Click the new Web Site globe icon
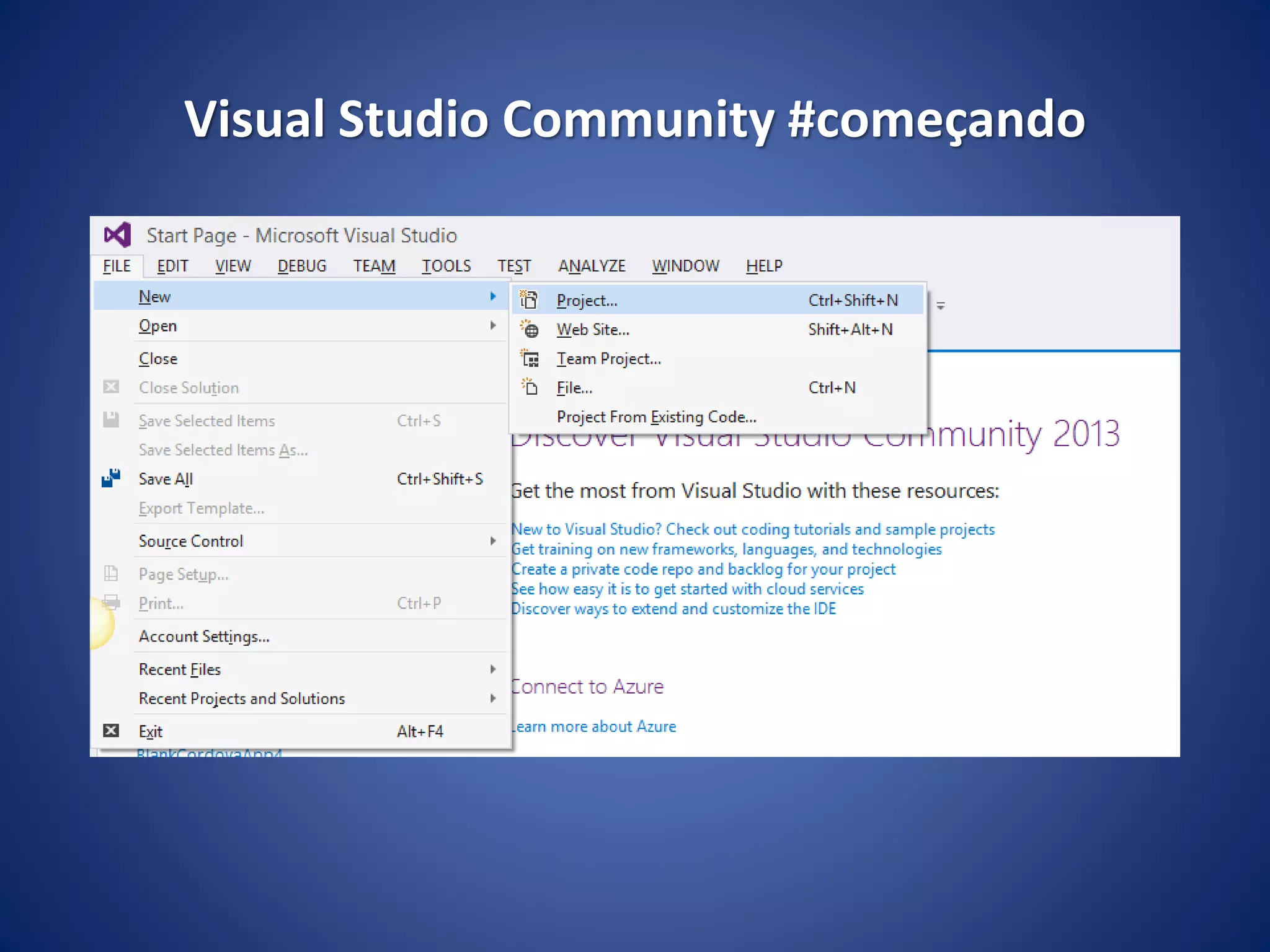The width and height of the screenshot is (1270, 952). point(530,329)
